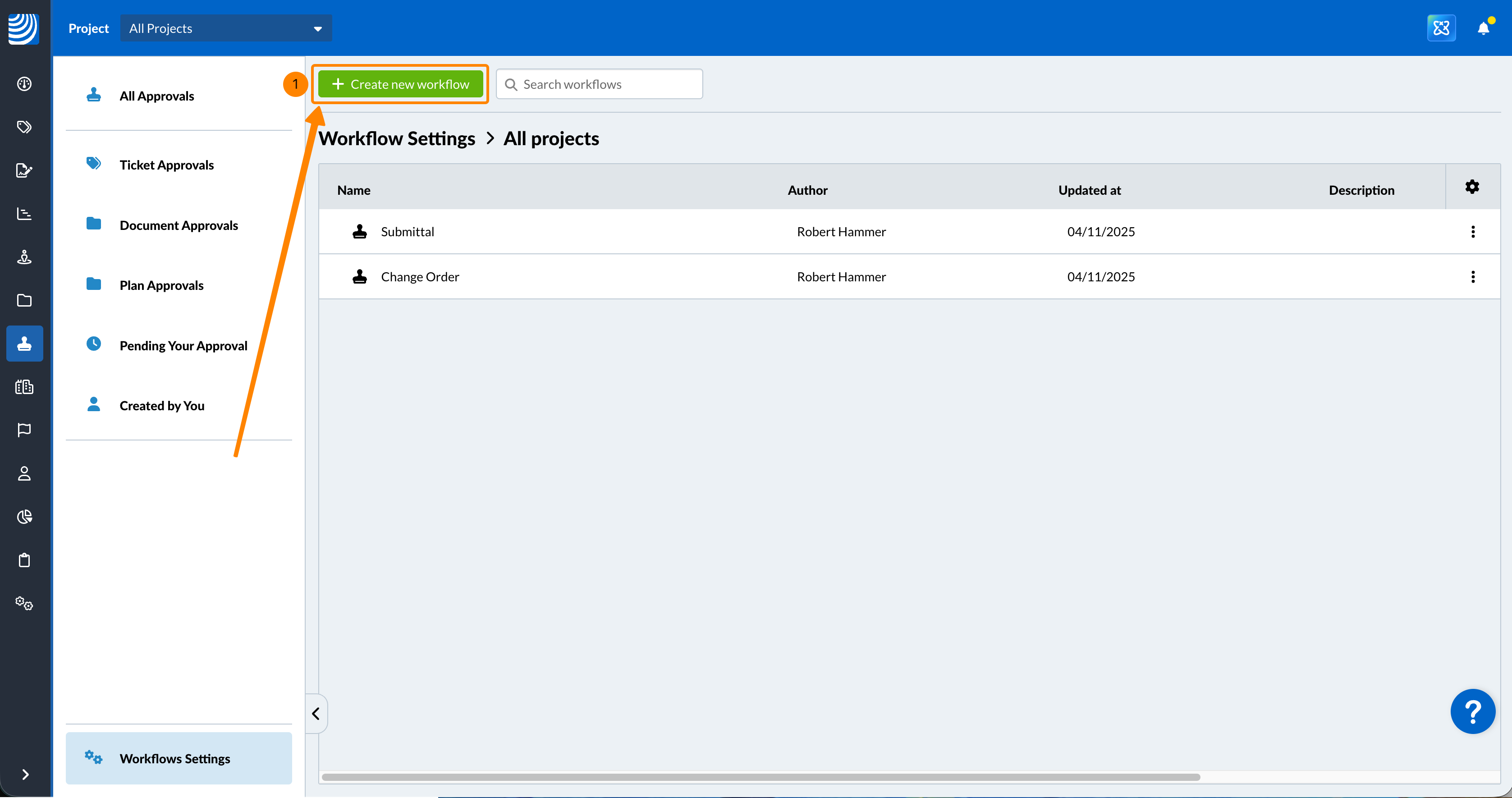The height and width of the screenshot is (798, 1512).
Task: Open the folder documents icon in sidebar
Action: pyautogui.click(x=24, y=301)
